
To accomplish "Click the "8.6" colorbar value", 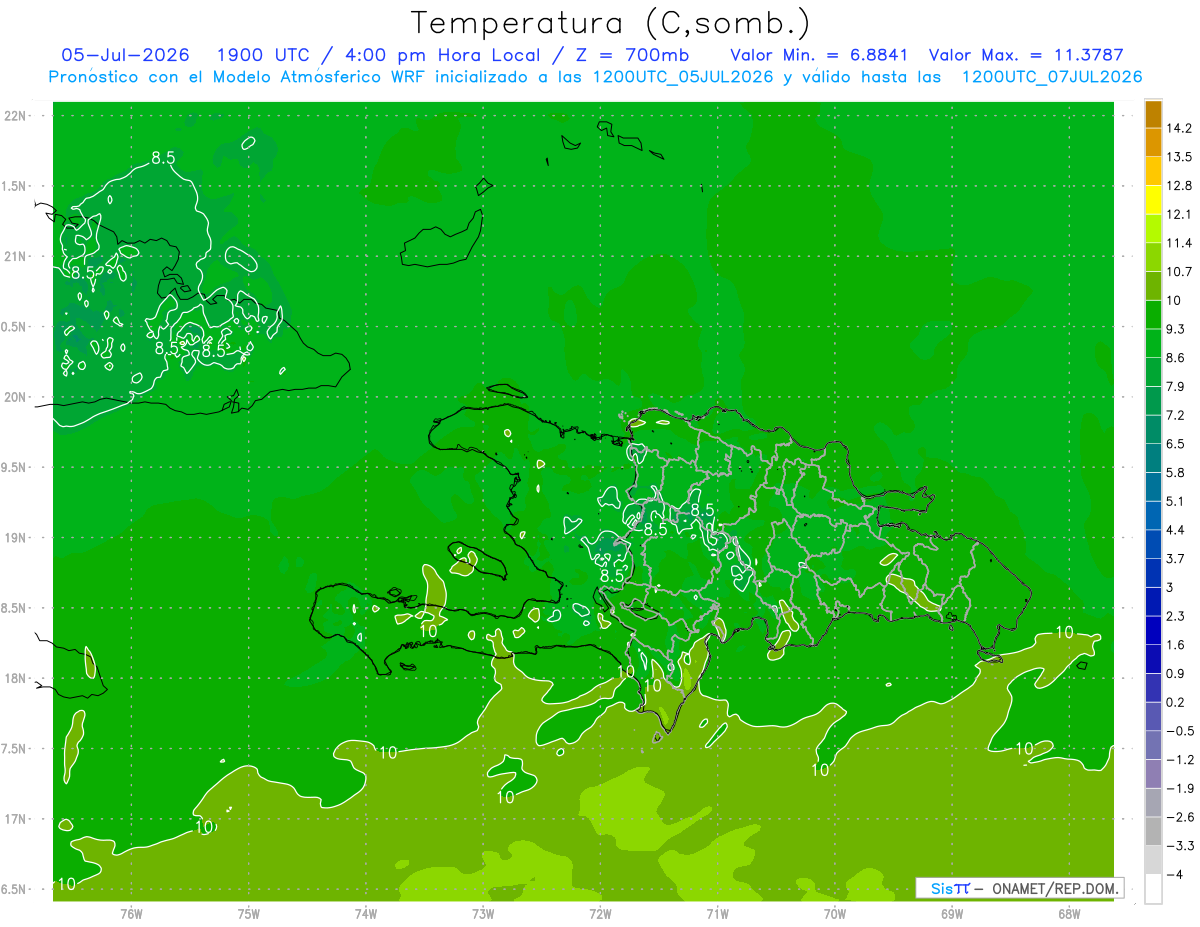I will pos(1176,358).
